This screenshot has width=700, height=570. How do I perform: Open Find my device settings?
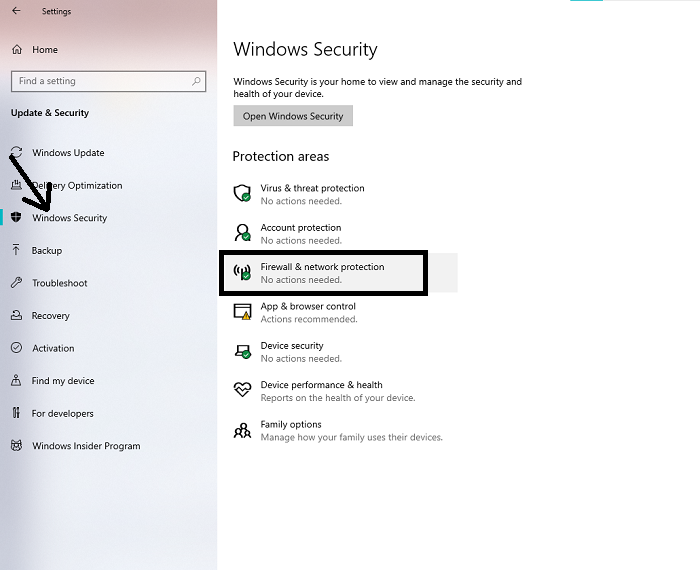pyautogui.click(x=62, y=381)
